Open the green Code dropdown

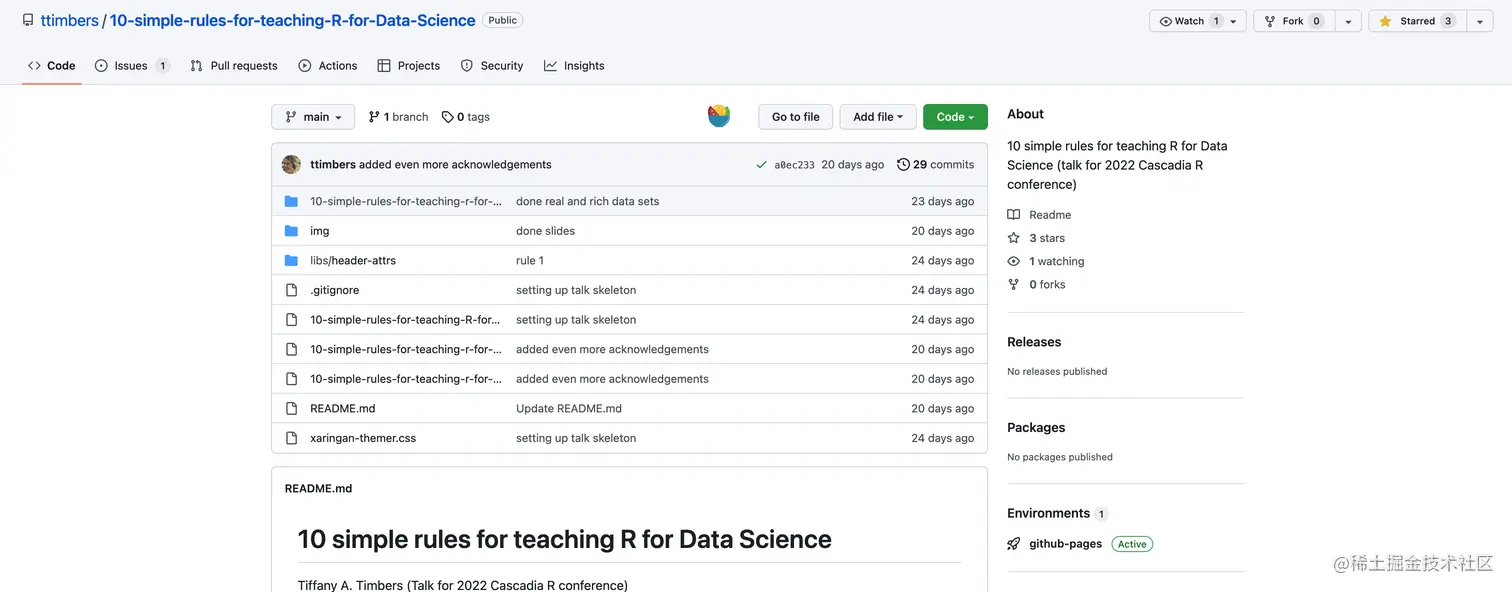(954, 116)
